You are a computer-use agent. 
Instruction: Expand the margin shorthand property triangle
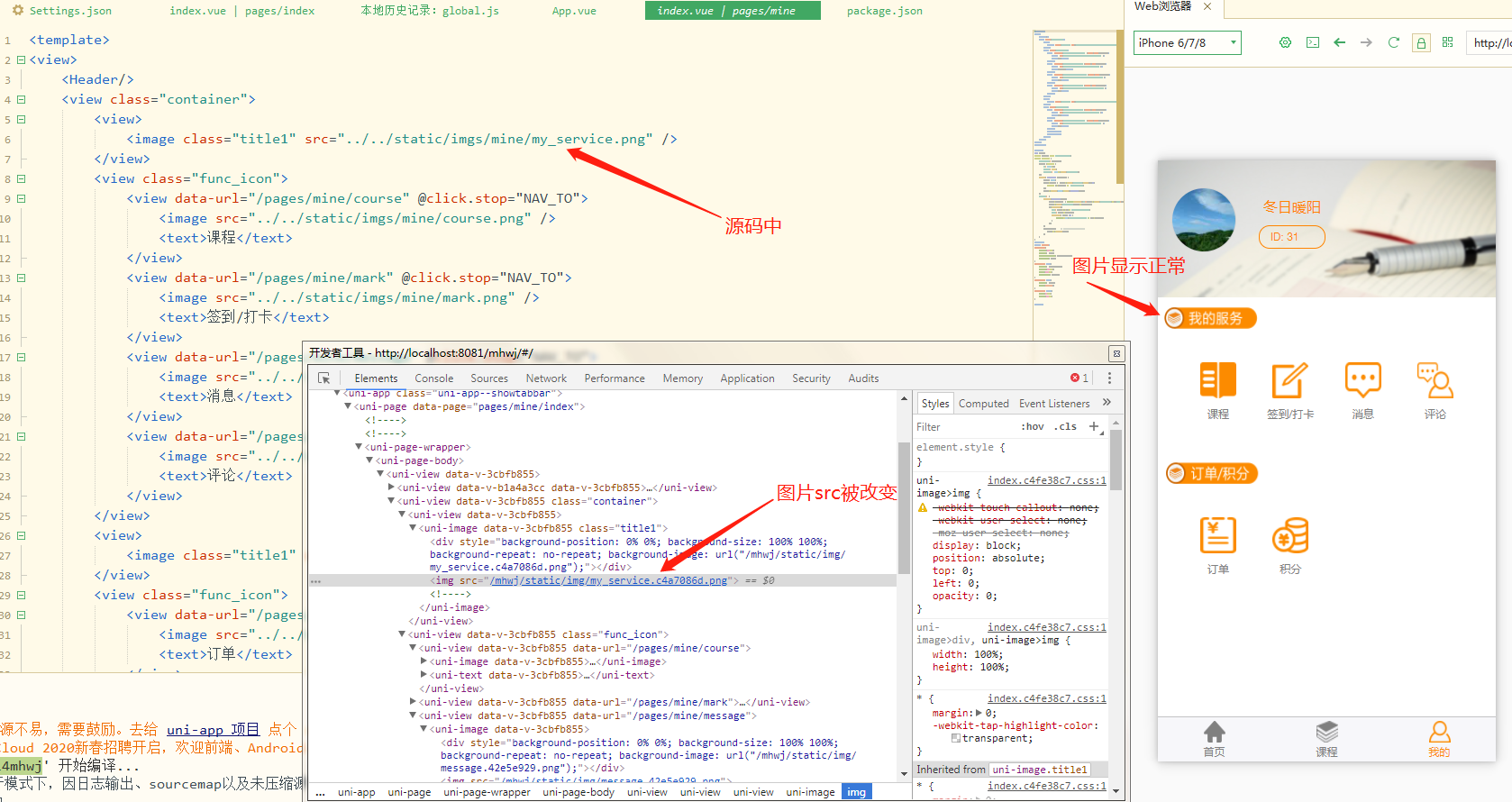(979, 713)
